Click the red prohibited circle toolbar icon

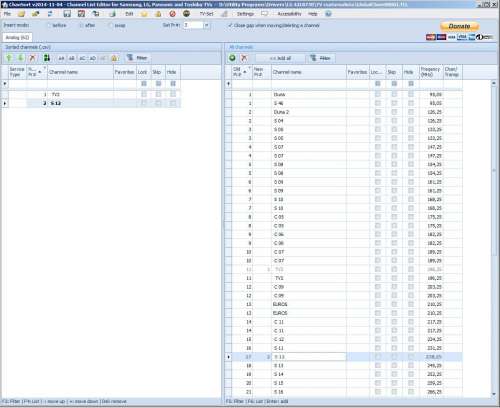(x=172, y=14)
